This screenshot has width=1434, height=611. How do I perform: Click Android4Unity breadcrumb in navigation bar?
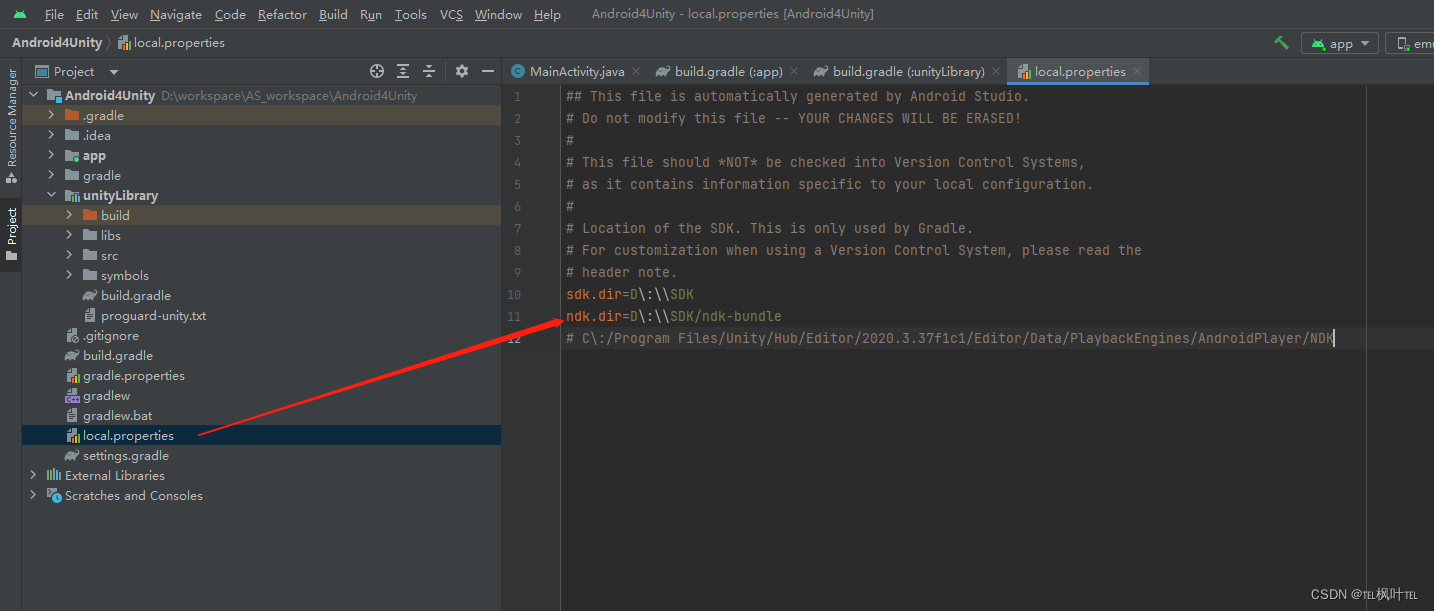(x=57, y=43)
